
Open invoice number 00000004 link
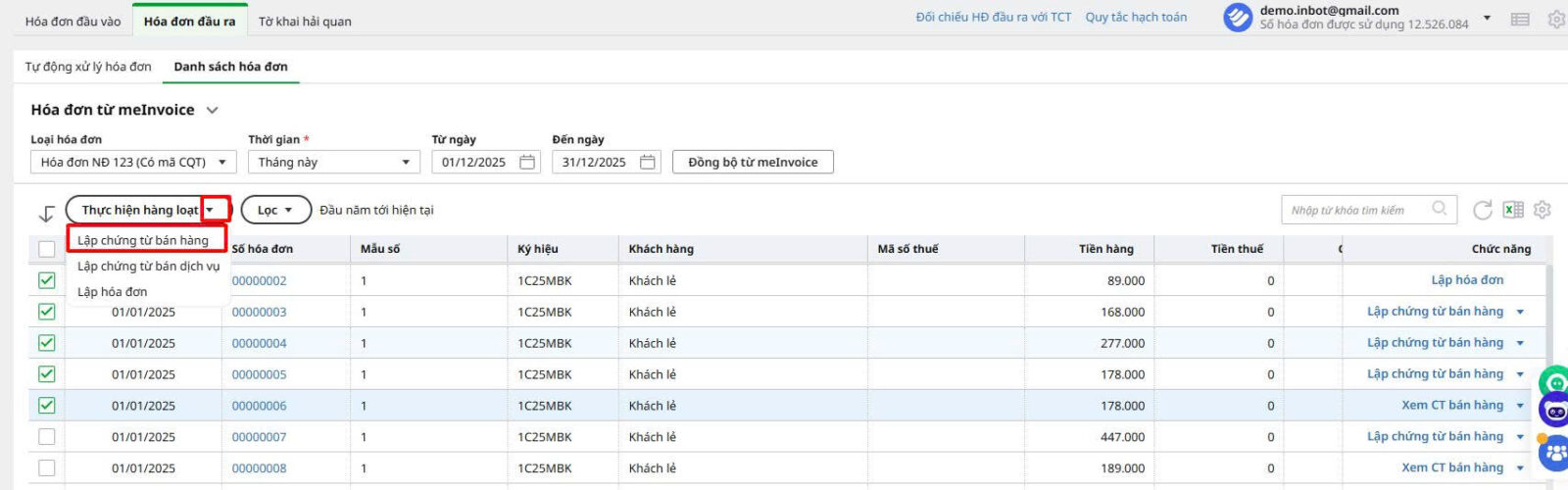tap(259, 343)
